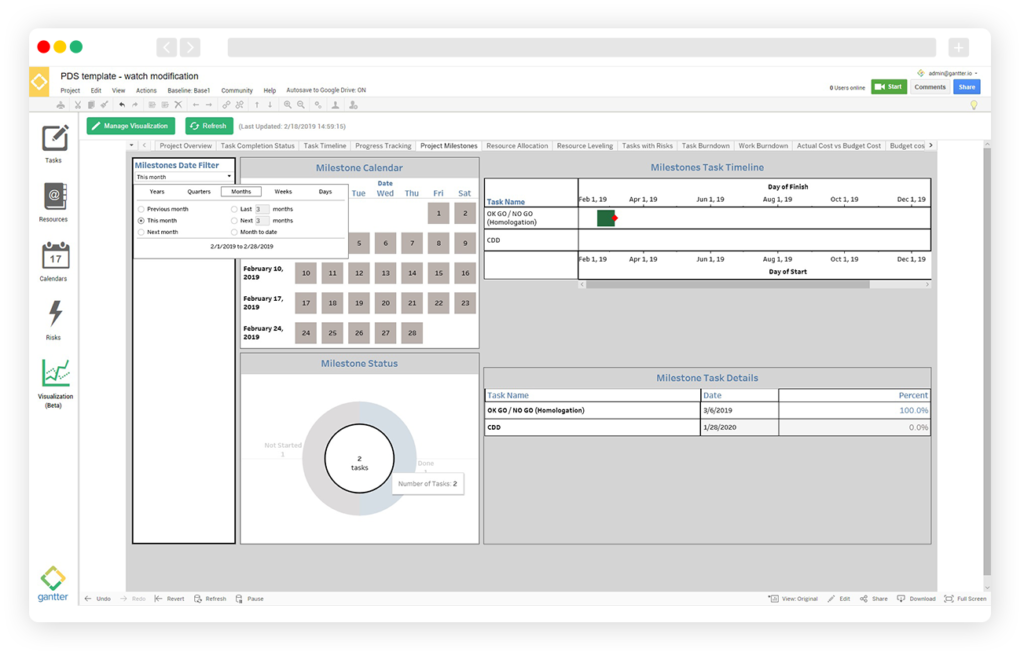Click the lightbulb hint icon
The image size is (1024, 656).
point(973,105)
